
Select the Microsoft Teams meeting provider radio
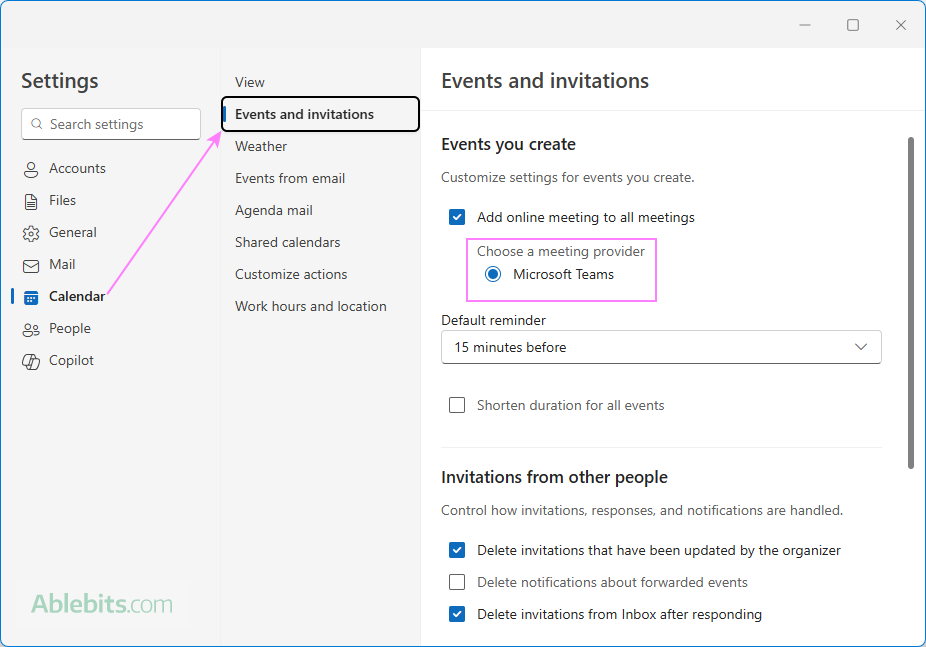[x=492, y=273]
